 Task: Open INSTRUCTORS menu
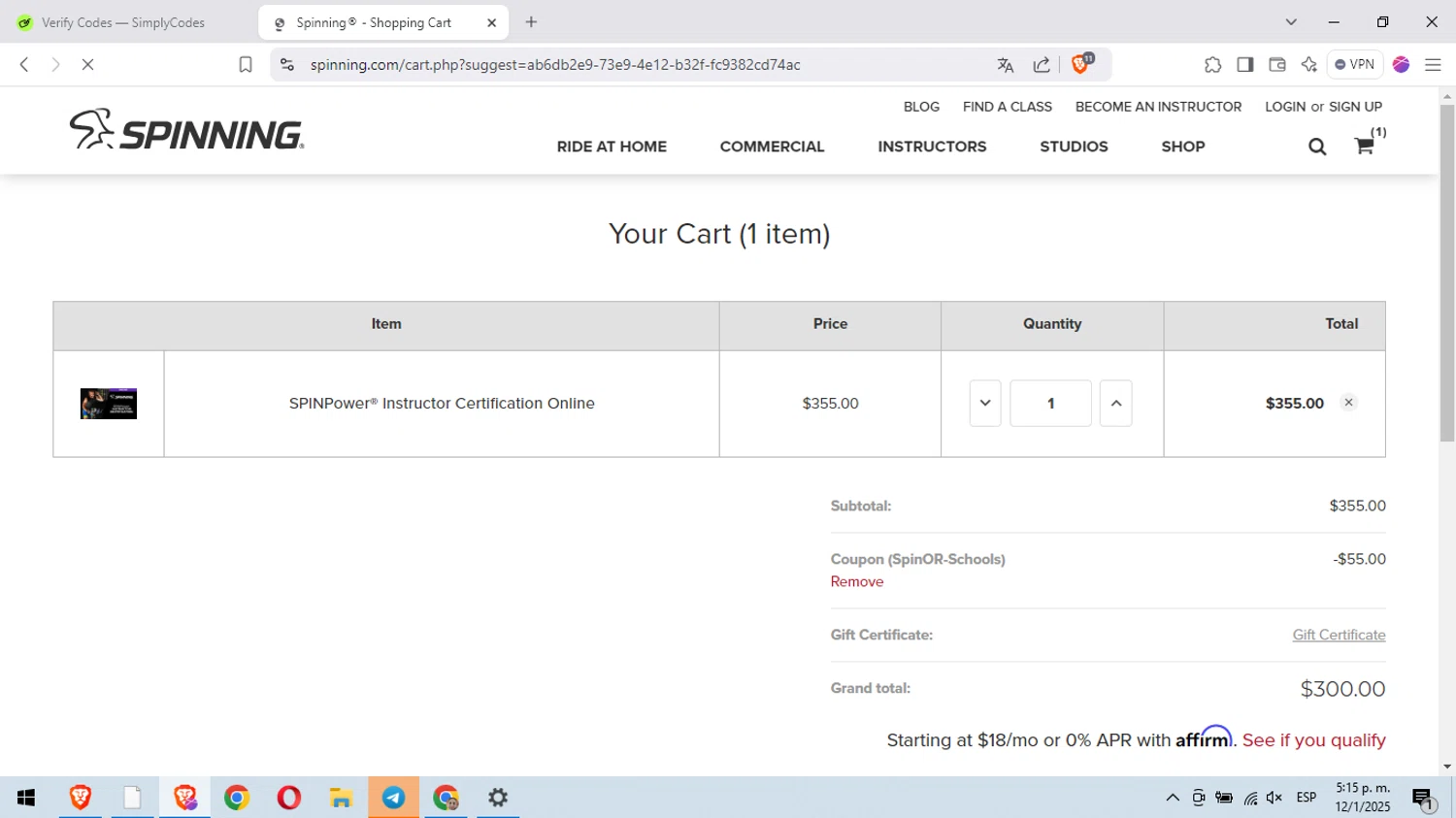[x=932, y=147]
